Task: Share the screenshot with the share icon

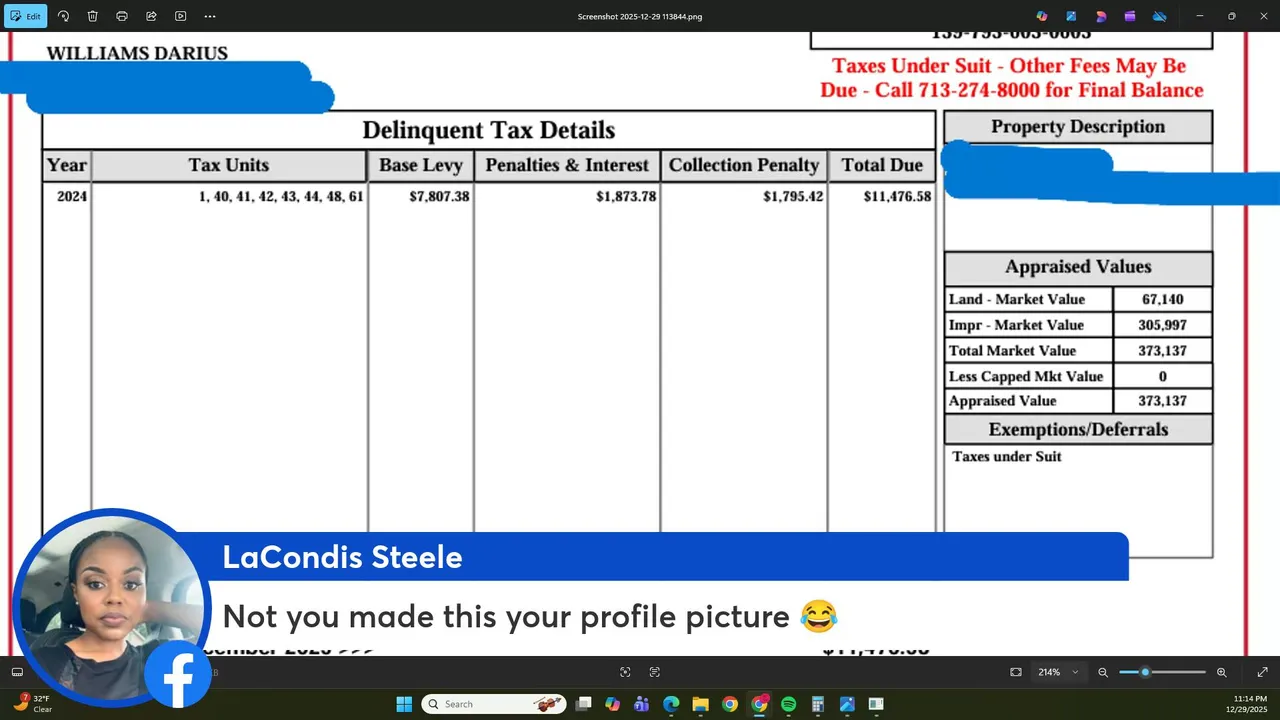Action: coord(151,16)
